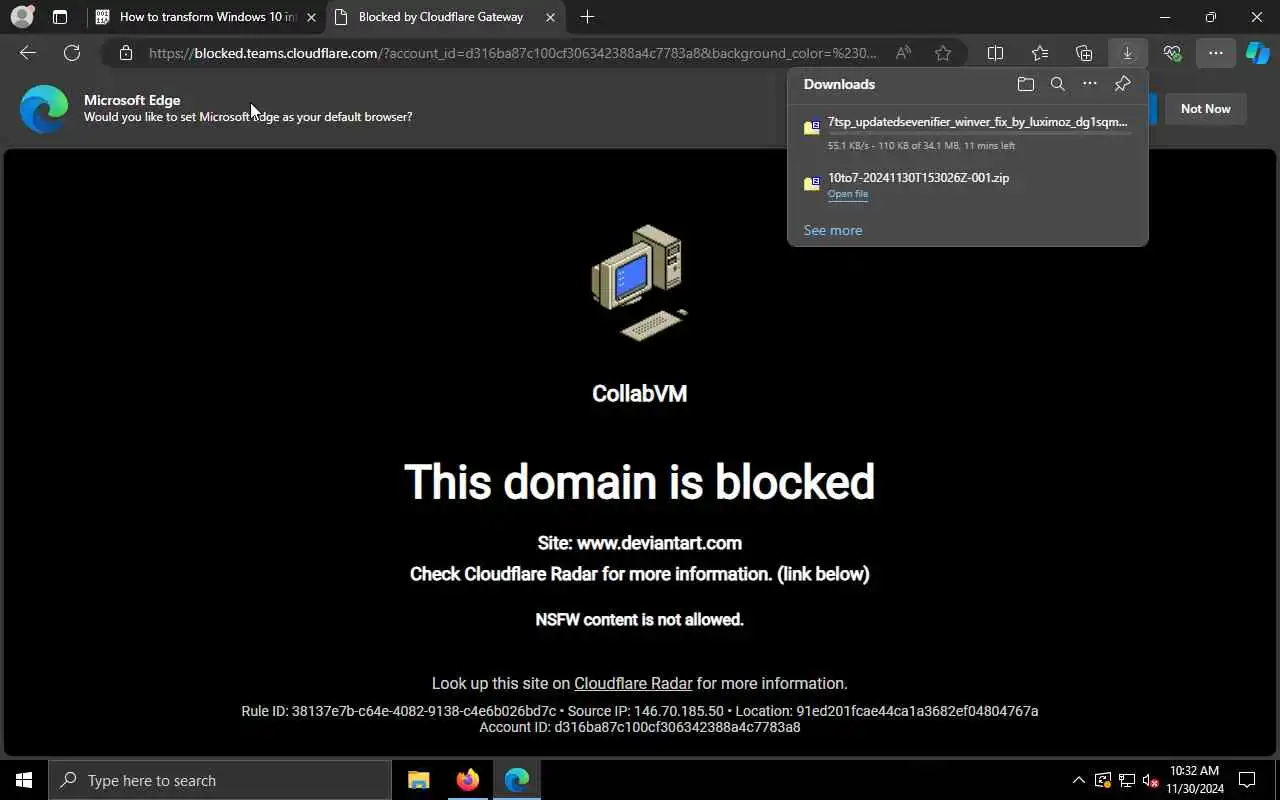Toggle the Downloads toolbar button

(x=1127, y=53)
